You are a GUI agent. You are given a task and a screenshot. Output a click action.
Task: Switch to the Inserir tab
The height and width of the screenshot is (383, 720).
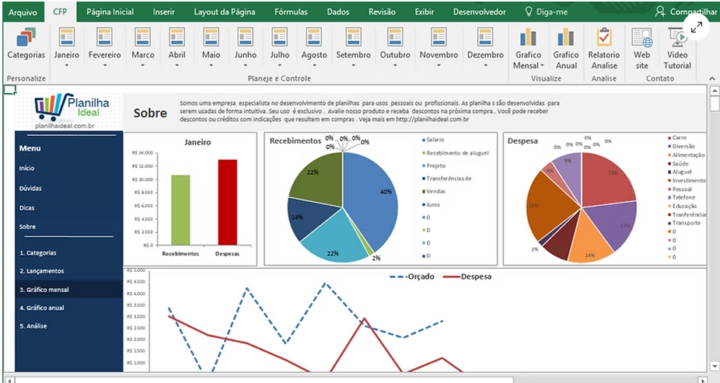pos(164,12)
